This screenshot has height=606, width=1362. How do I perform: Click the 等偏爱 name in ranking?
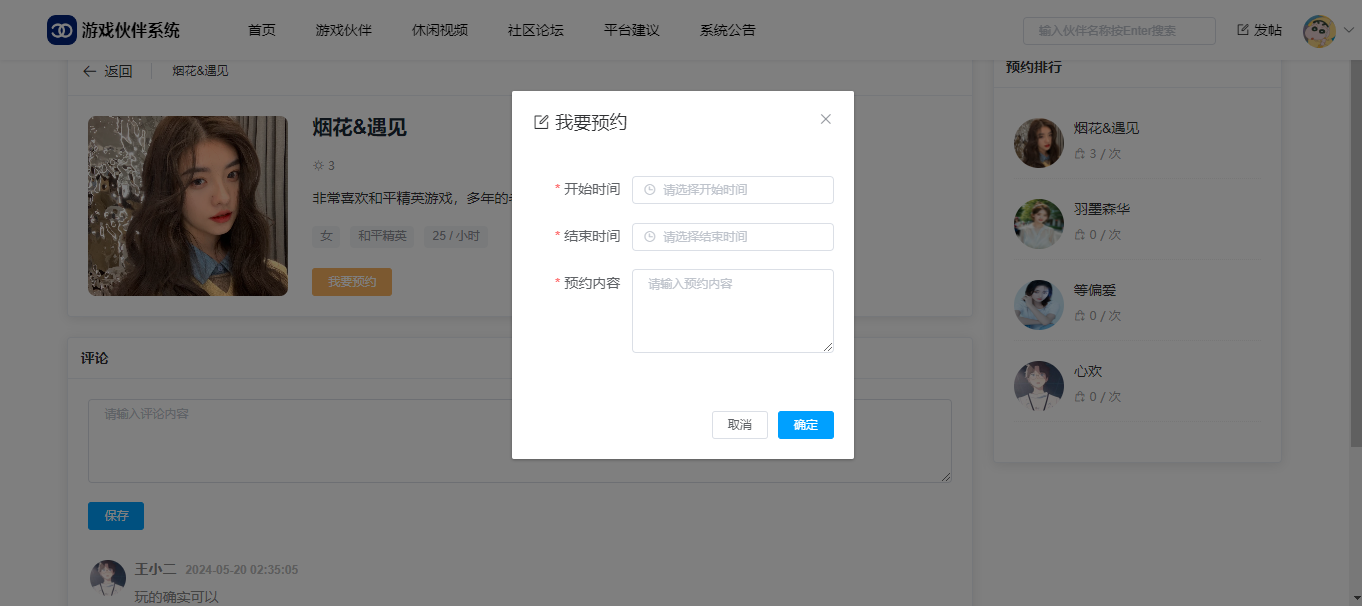pyautogui.click(x=1095, y=290)
